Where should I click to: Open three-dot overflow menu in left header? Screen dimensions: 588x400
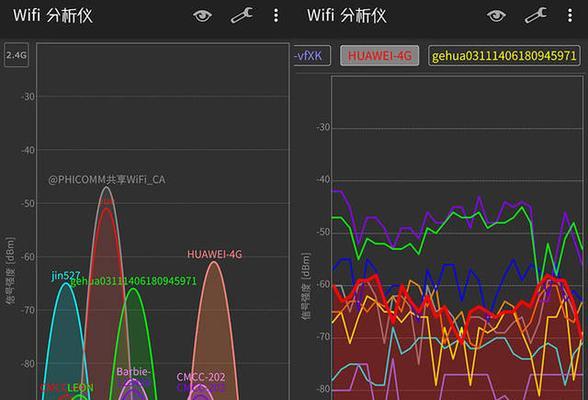[x=276, y=16]
